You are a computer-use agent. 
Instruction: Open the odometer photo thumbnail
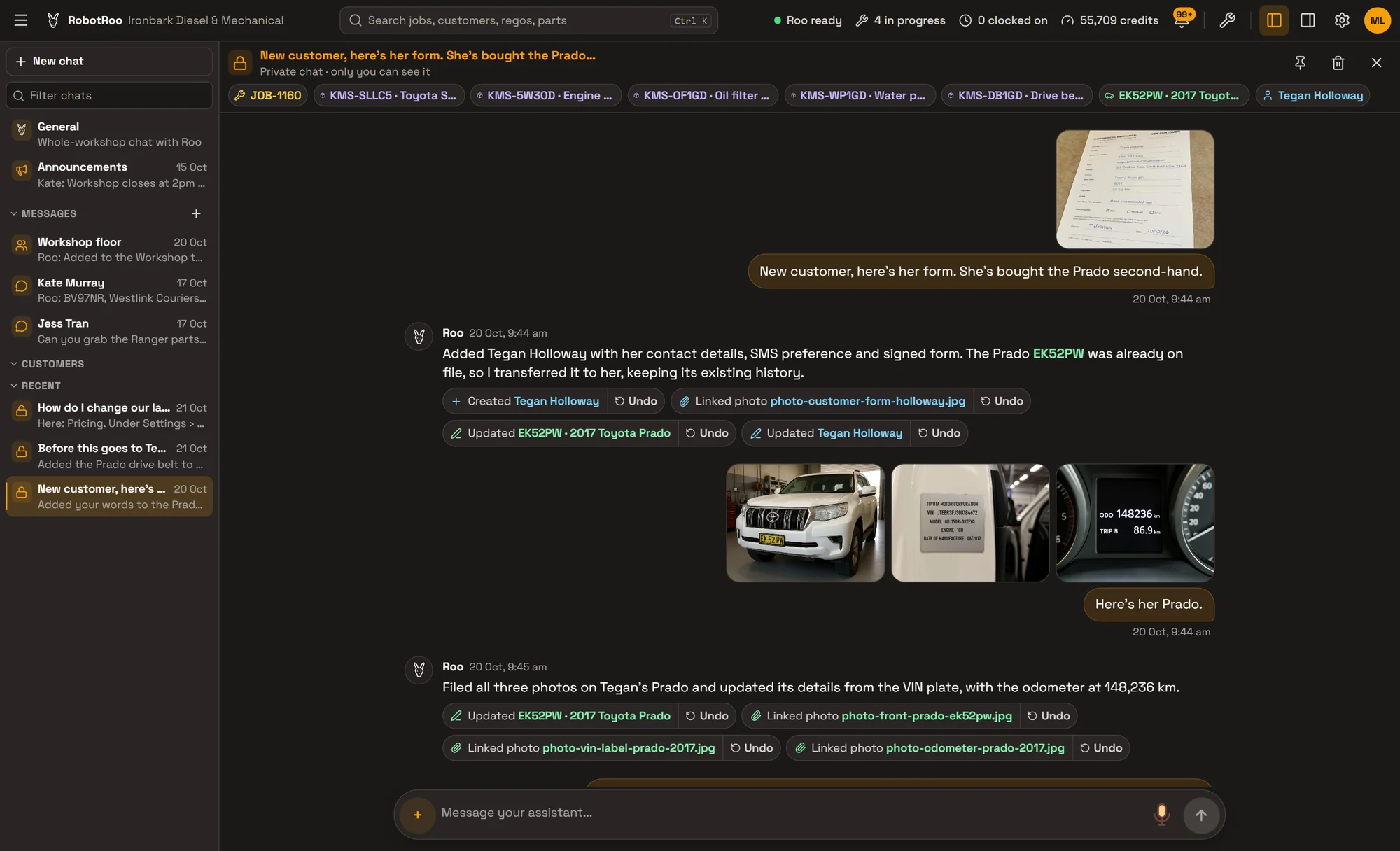click(x=1135, y=523)
